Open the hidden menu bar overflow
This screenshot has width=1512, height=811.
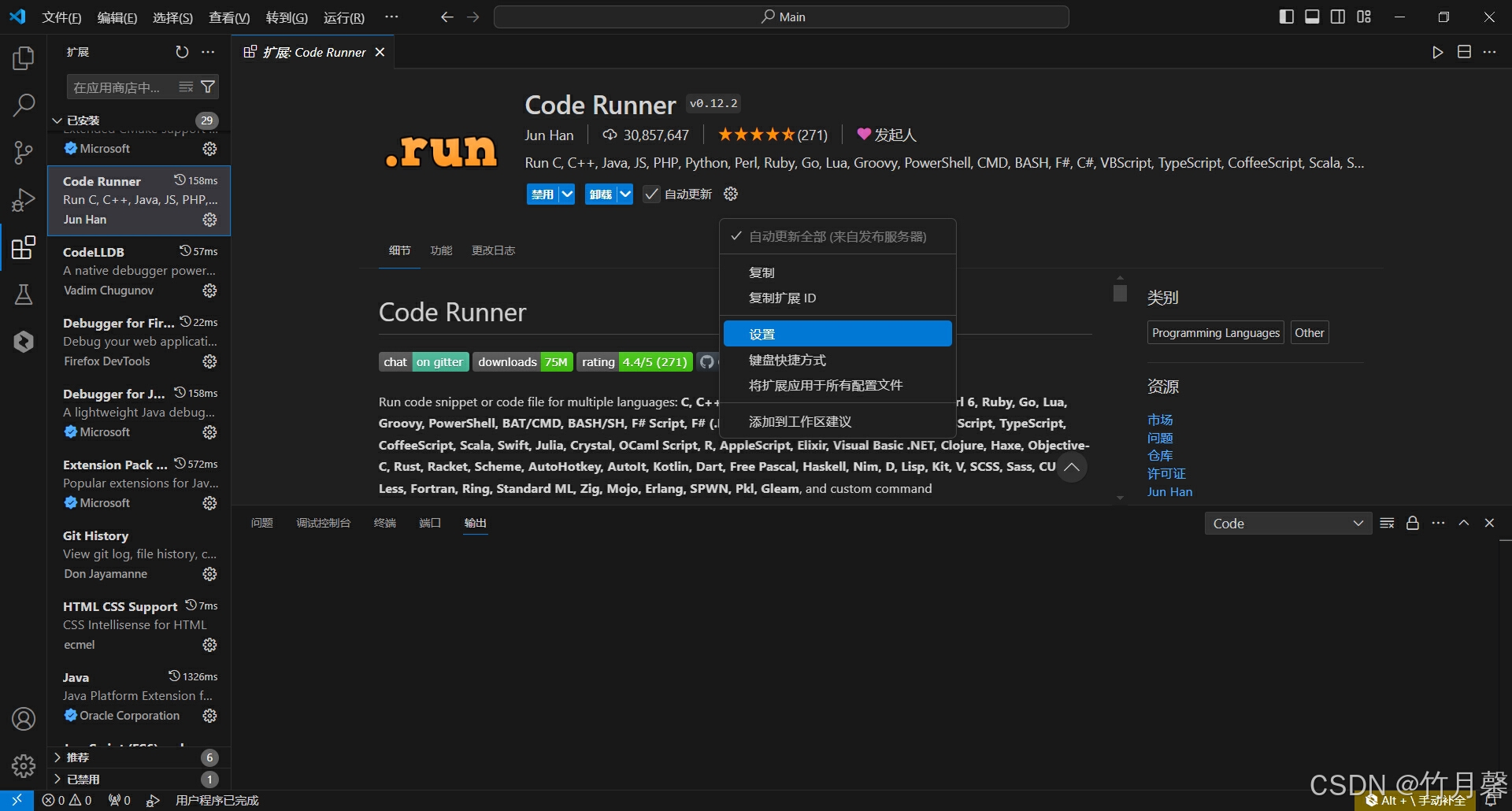(x=391, y=17)
